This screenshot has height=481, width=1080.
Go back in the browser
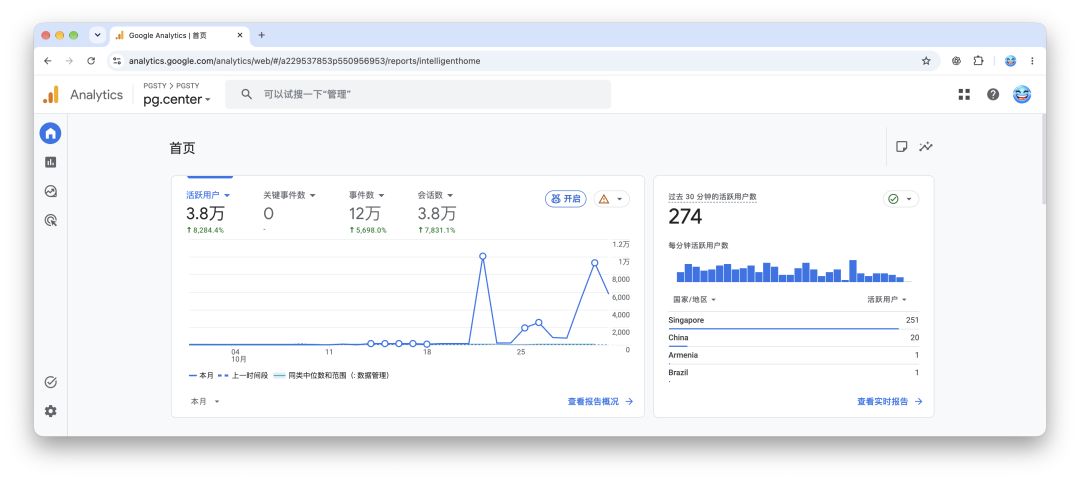pyautogui.click(x=48, y=61)
